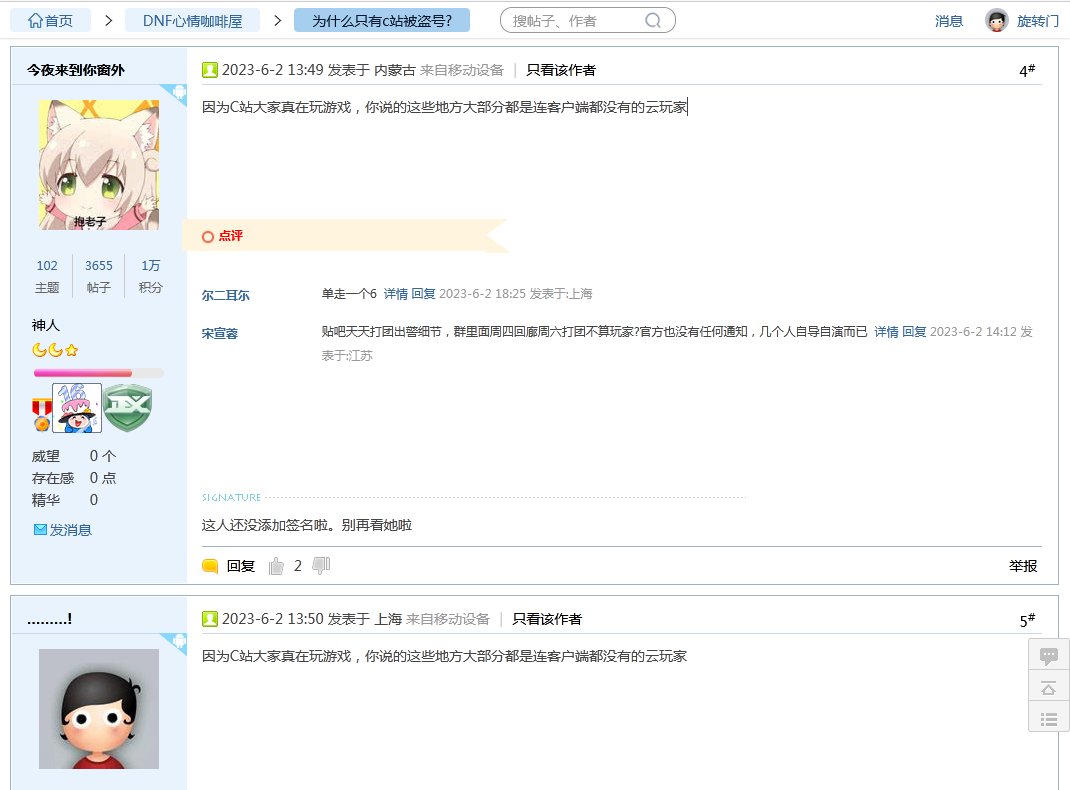Report floor 4 with 举报
Viewport: 1070px width, 790px height.
point(1023,566)
